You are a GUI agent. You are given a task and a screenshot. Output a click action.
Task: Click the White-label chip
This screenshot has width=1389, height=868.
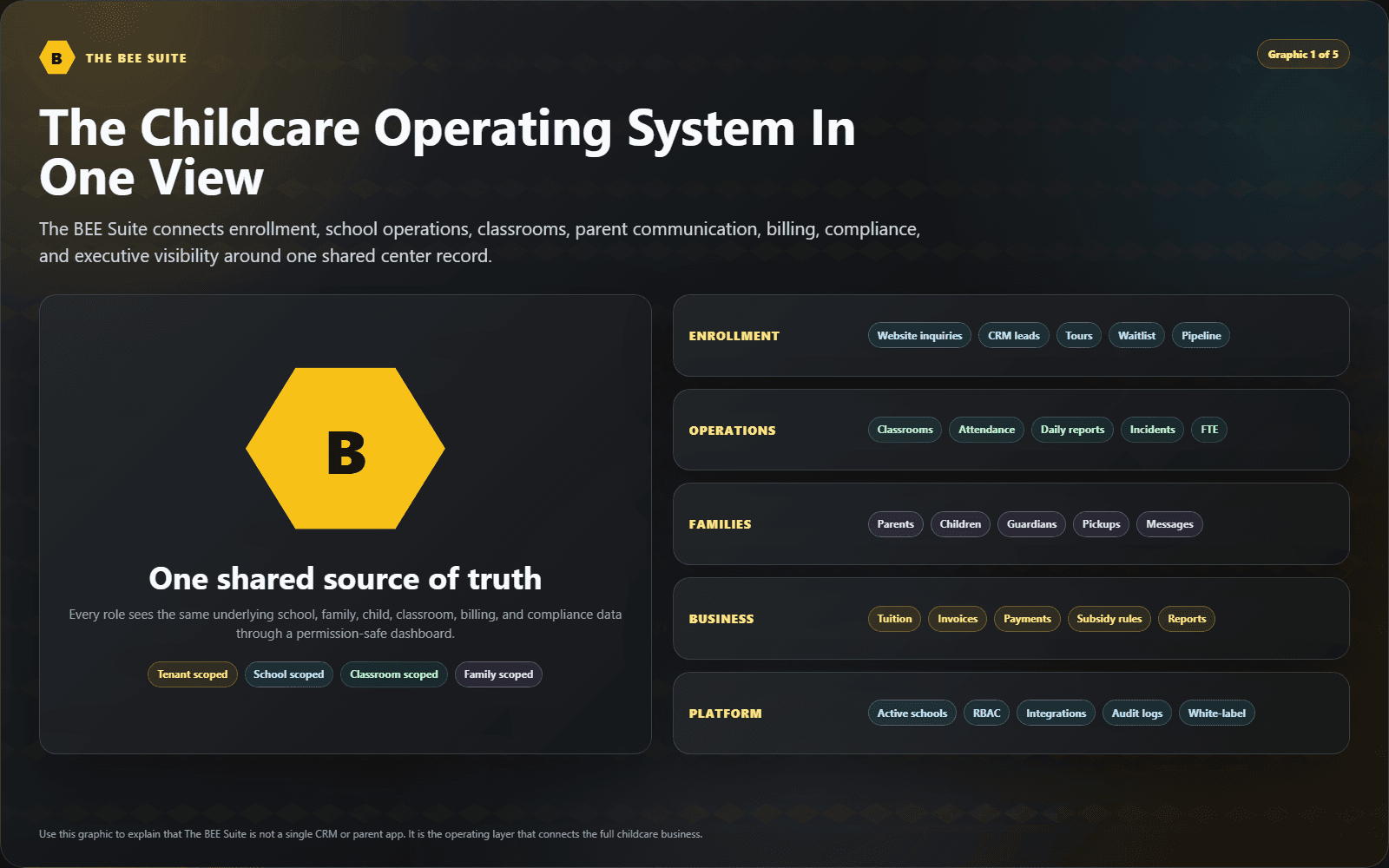coord(1216,713)
